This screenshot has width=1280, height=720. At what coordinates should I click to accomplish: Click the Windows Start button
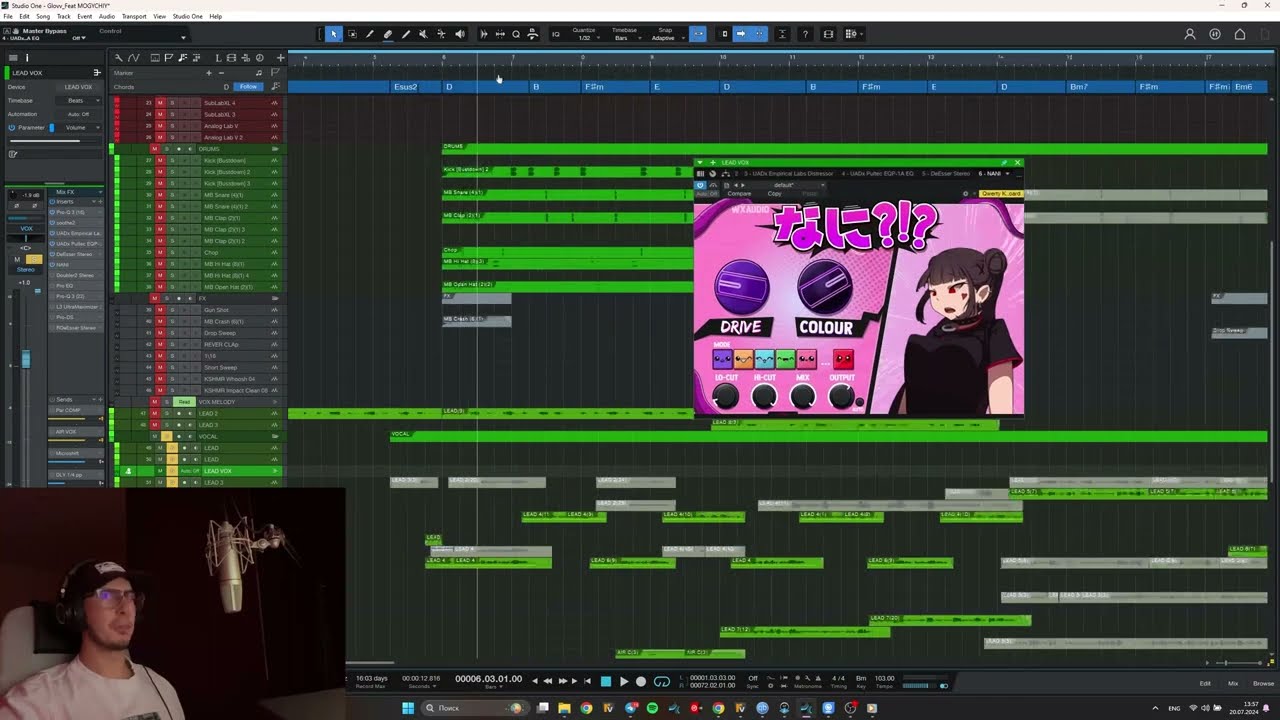[x=408, y=708]
